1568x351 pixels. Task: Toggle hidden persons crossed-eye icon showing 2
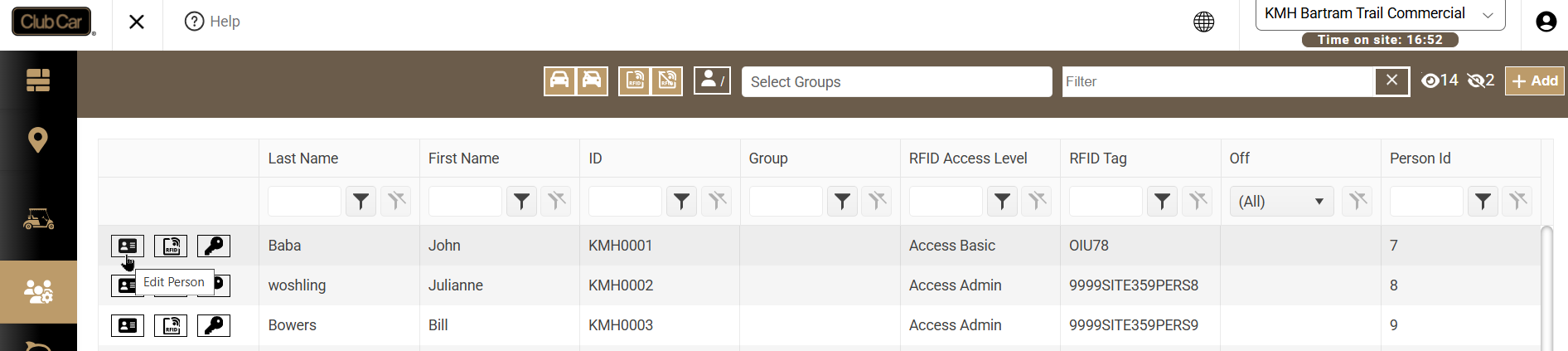tap(1481, 80)
